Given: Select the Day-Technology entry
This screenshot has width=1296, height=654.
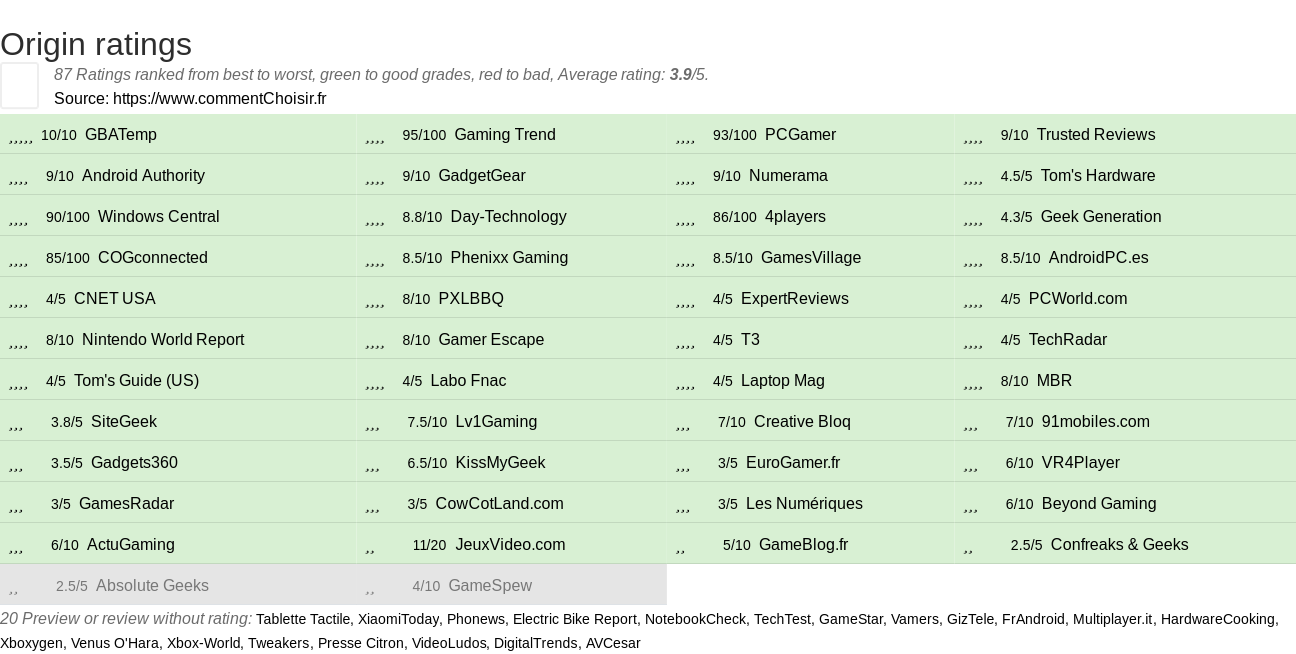Looking at the screenshot, I should [509, 217].
